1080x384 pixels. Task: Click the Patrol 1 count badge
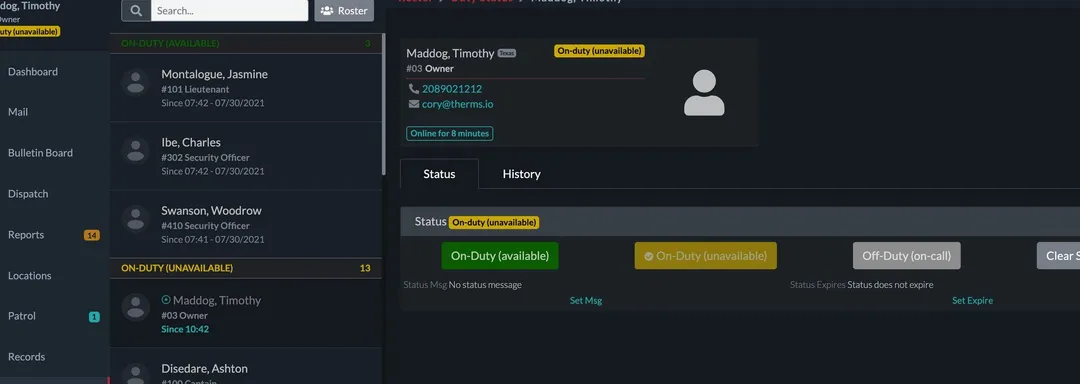point(94,317)
